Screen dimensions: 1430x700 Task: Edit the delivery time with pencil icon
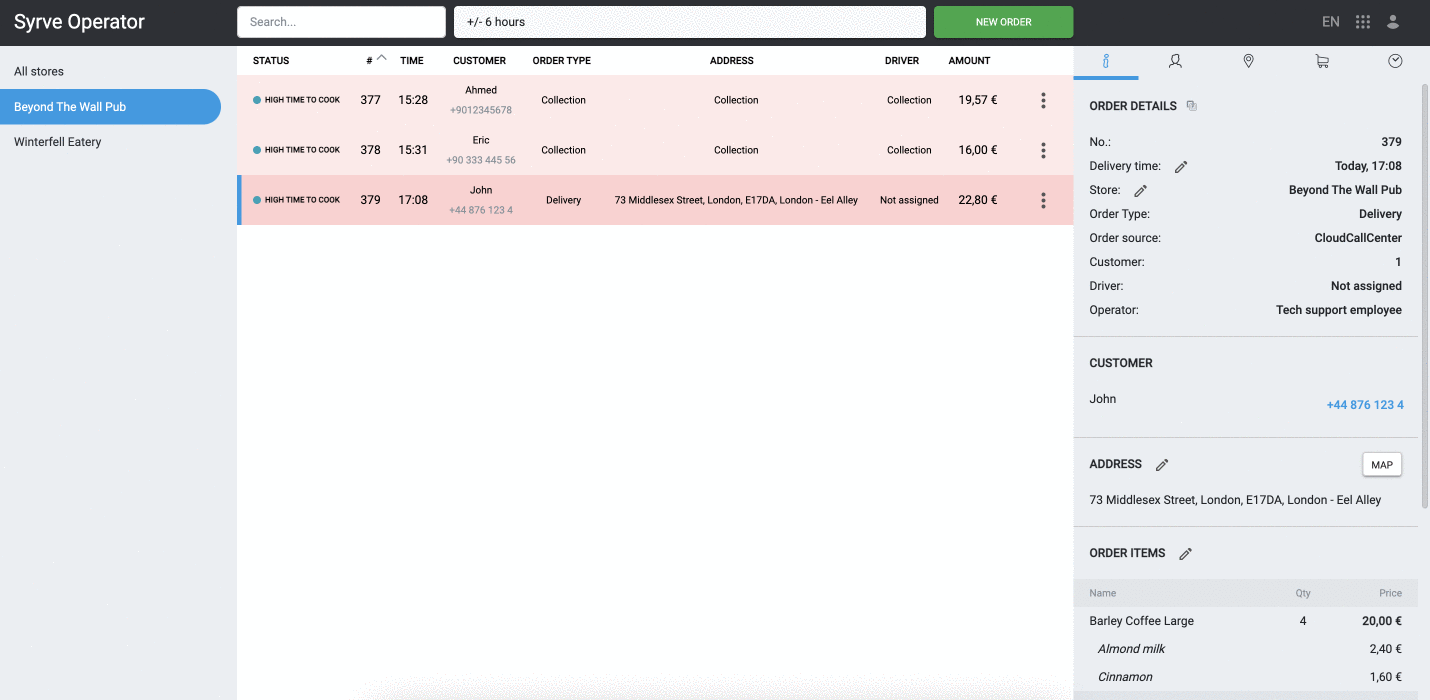(1181, 167)
